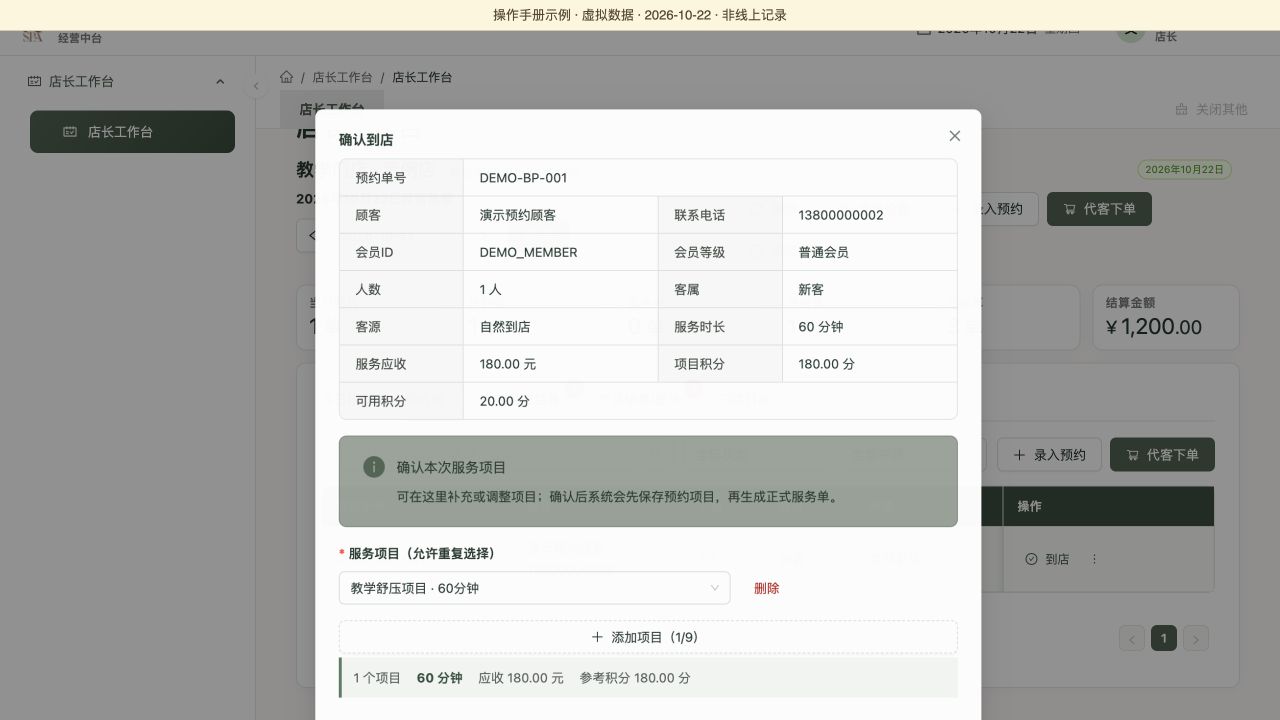Select the highlighted 店长工作台 sidebar menu item
This screenshot has height=720, width=1280.
[x=132, y=131]
